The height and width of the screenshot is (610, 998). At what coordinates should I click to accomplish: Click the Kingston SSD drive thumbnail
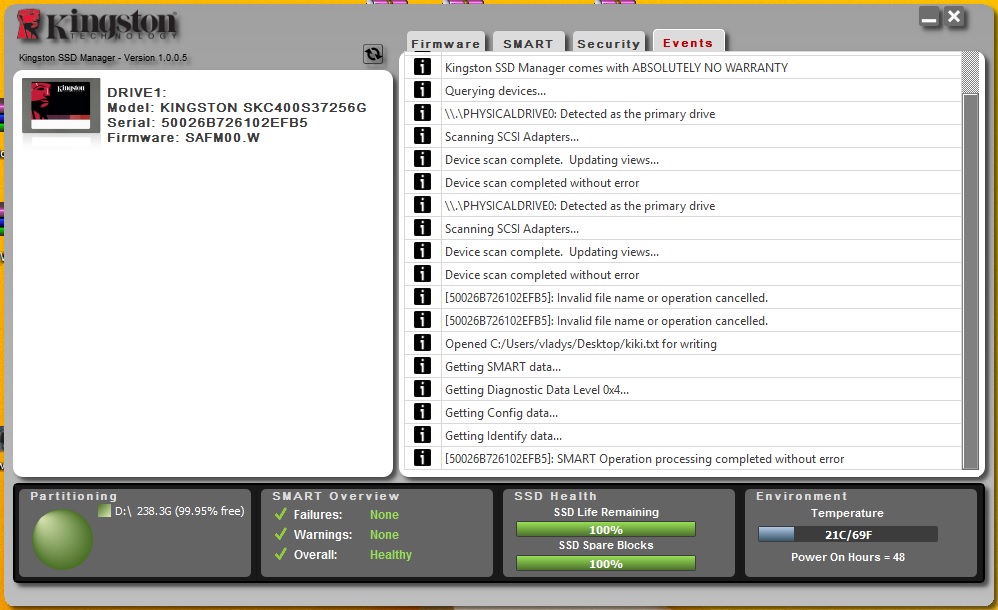click(x=61, y=106)
